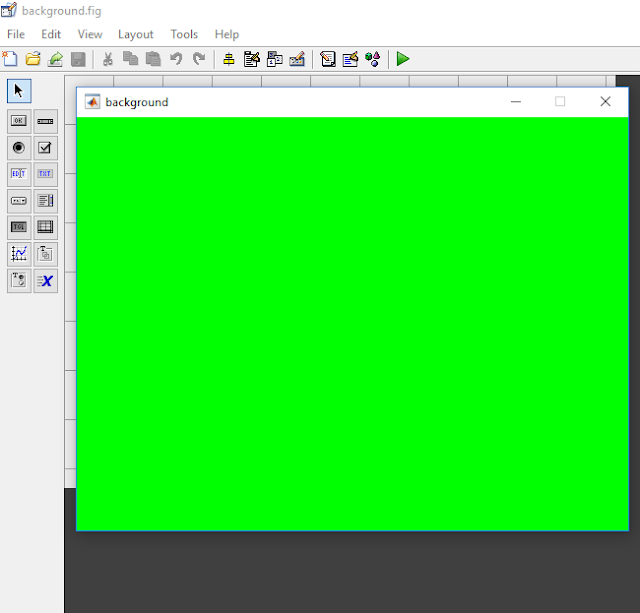Select the Static Text component
This screenshot has height=613, width=640.
(x=45, y=174)
